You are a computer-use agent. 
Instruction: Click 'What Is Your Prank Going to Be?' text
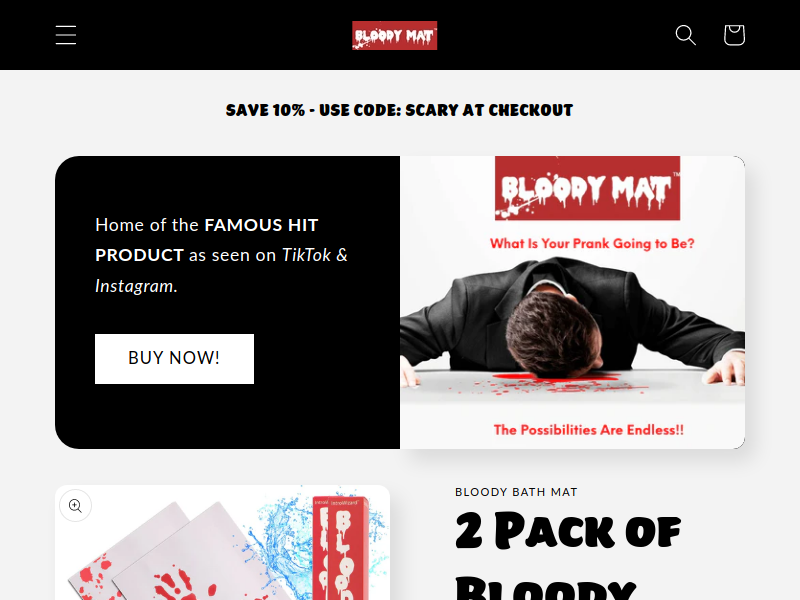coord(592,243)
